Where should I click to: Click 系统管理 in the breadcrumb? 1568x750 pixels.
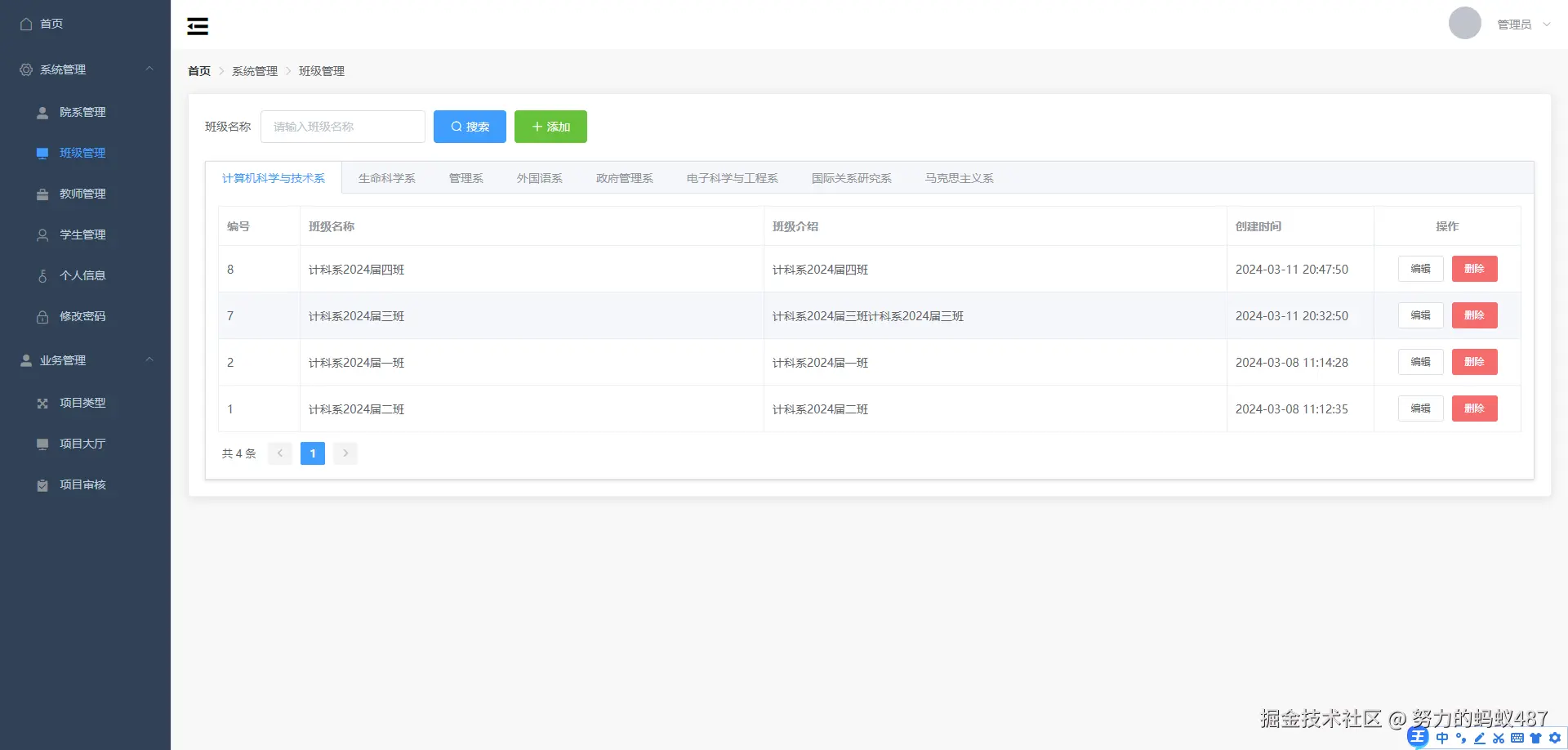pyautogui.click(x=255, y=71)
